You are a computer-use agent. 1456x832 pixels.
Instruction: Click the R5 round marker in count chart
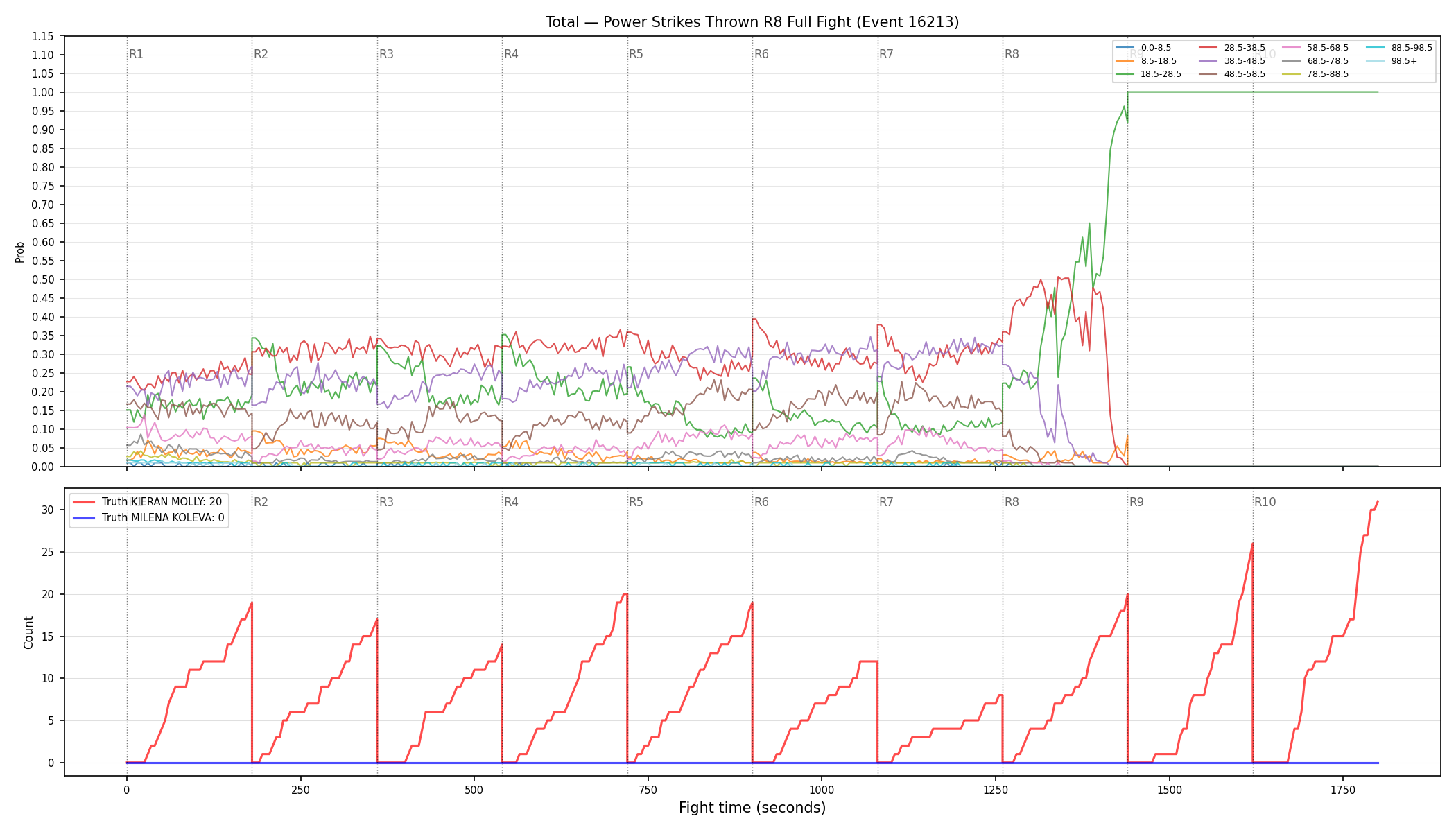coord(636,502)
